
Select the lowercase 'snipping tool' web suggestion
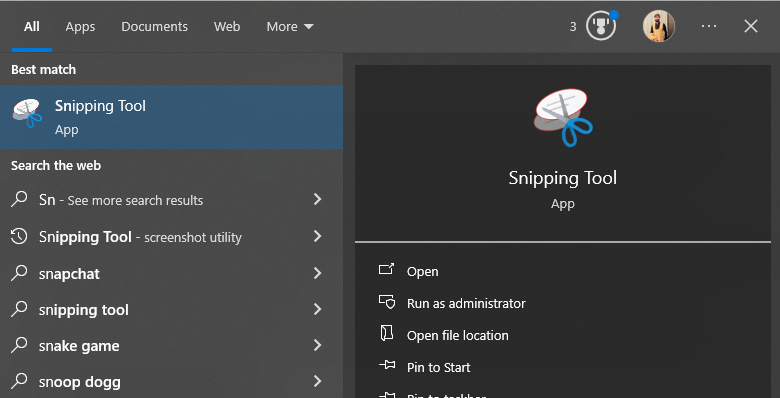pos(171,310)
